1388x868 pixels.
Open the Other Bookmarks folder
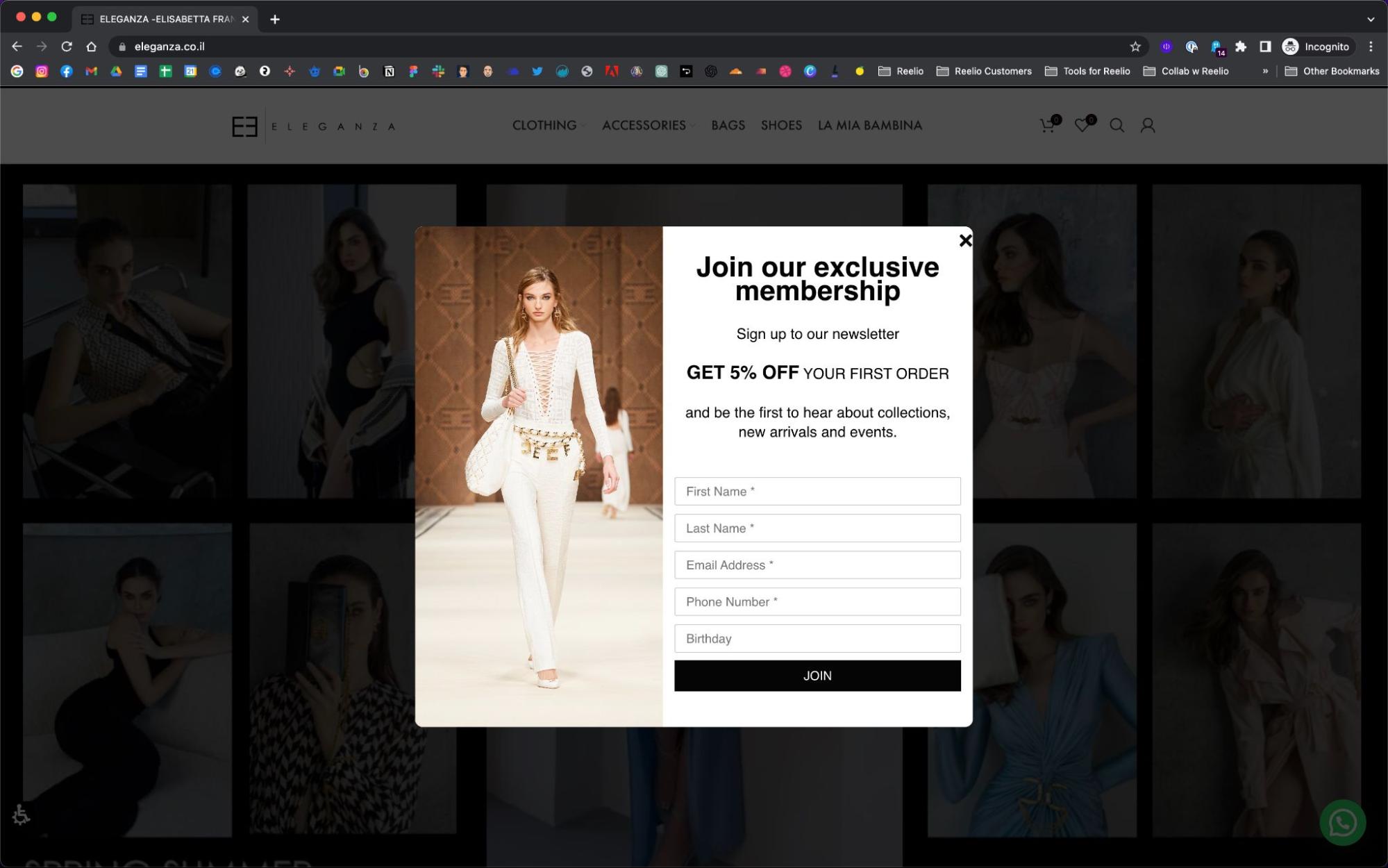coord(1332,71)
